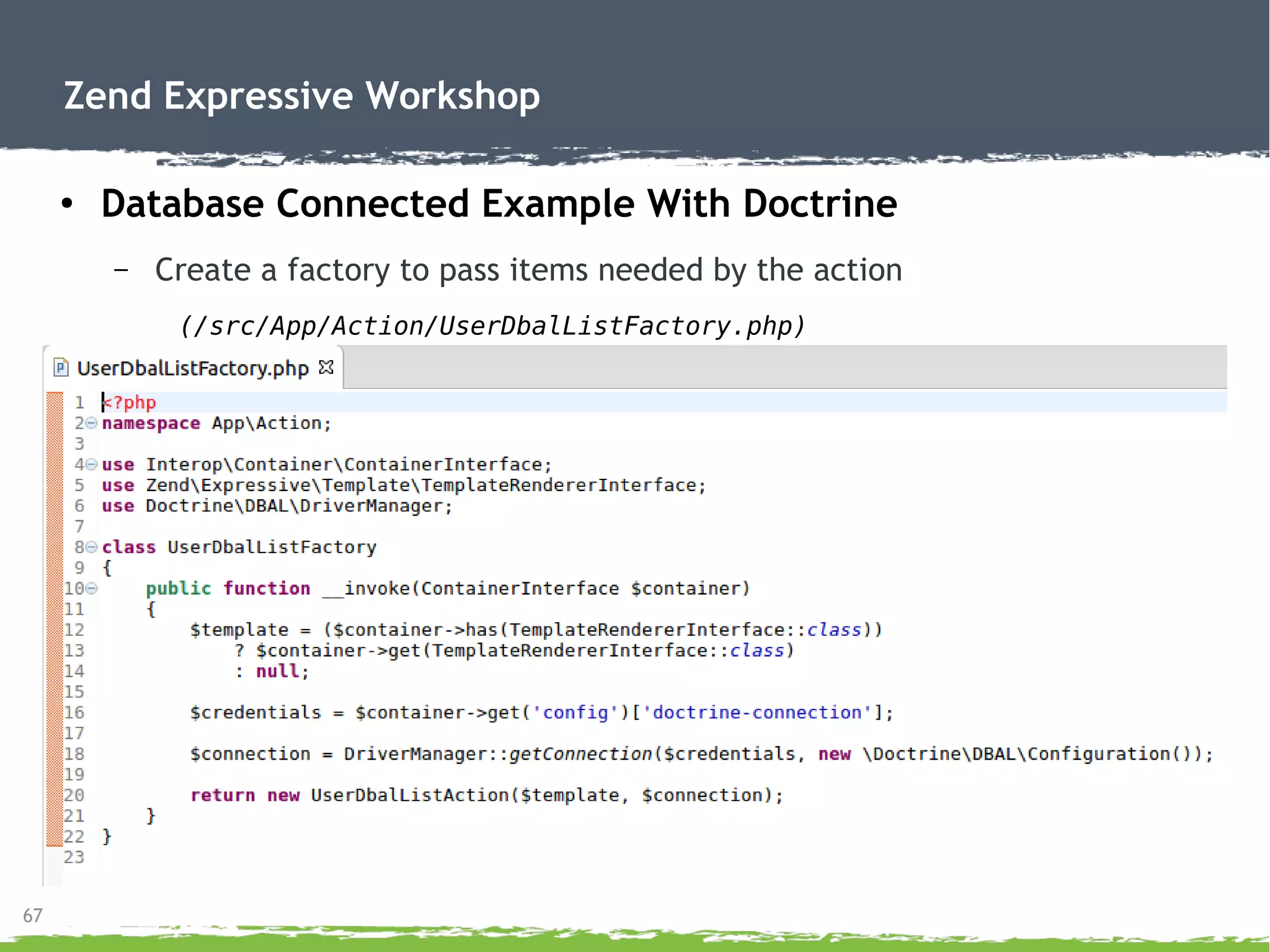This screenshot has height=952, width=1270.
Task: Close the UserDbalListFactory.php tab
Action: click(x=326, y=367)
